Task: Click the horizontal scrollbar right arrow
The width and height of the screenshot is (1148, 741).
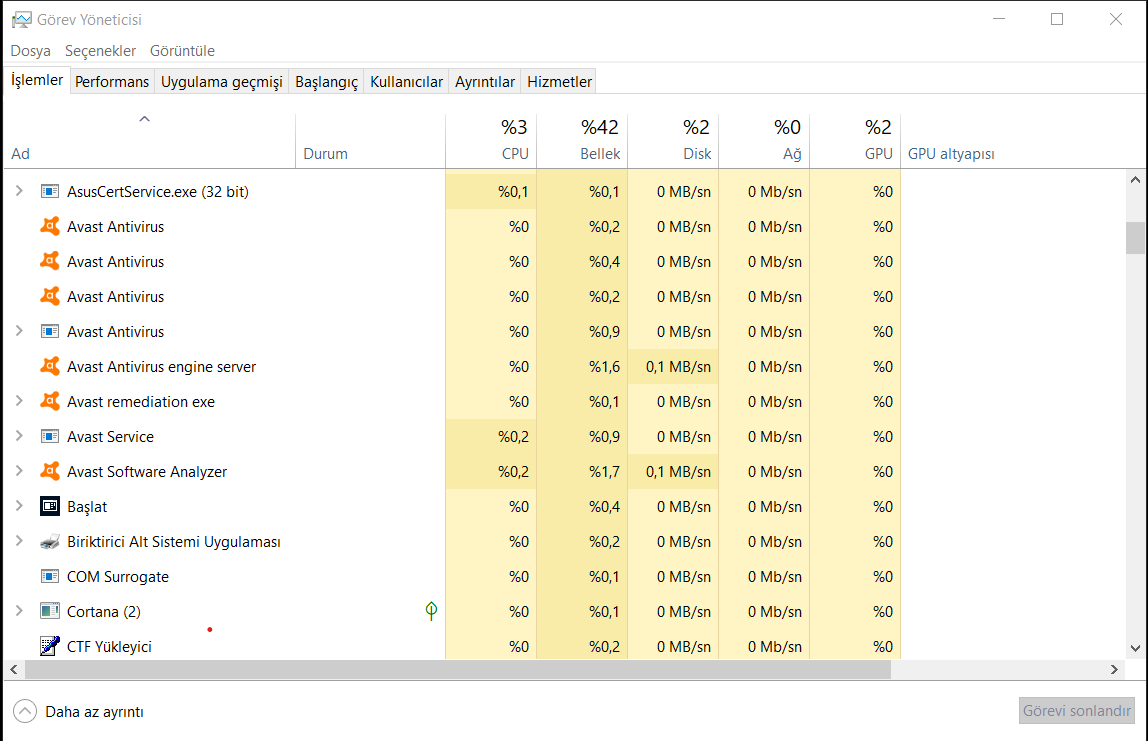Action: coord(1115,669)
